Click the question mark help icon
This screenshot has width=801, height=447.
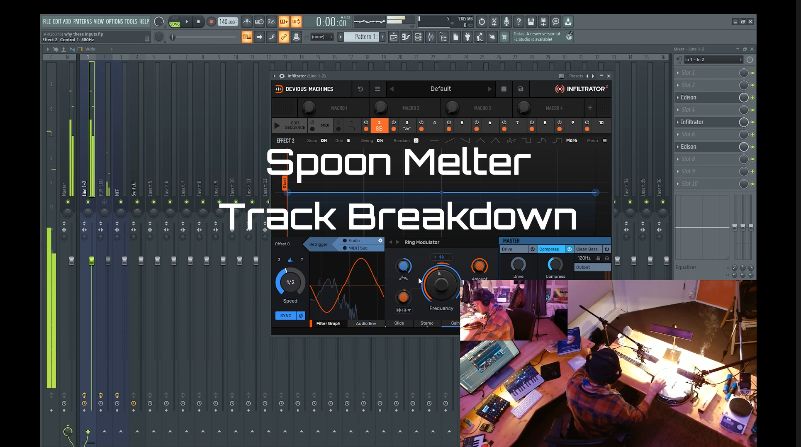pos(519,21)
